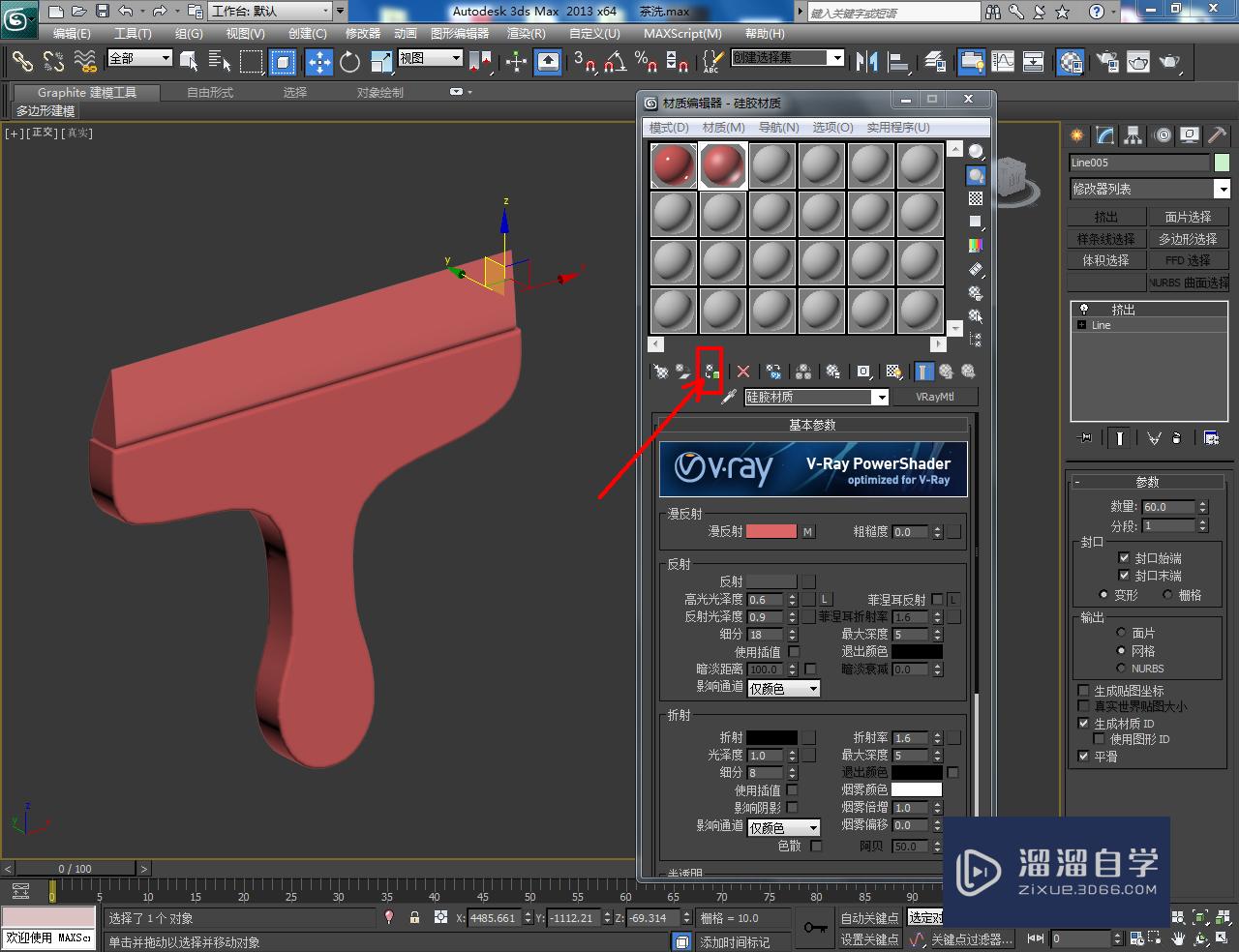Pick material from object with eyedropper
Image resolution: width=1239 pixels, height=952 pixels.
pos(729,397)
